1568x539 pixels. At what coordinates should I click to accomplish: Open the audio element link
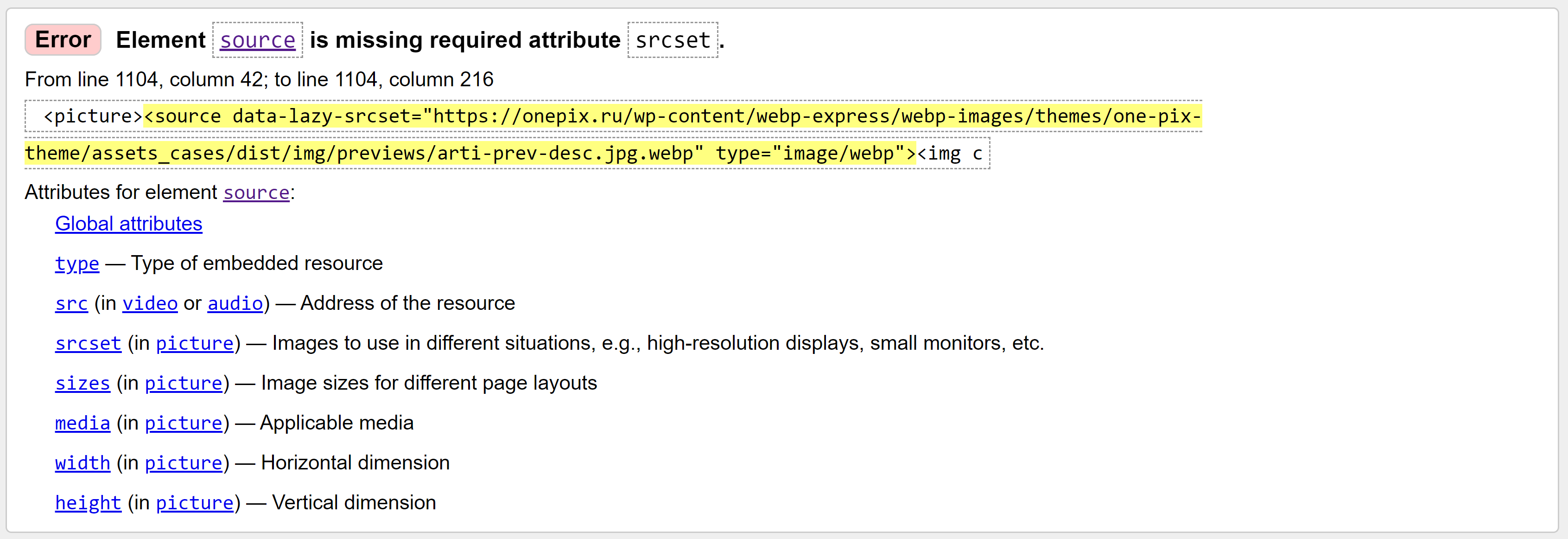point(235,303)
